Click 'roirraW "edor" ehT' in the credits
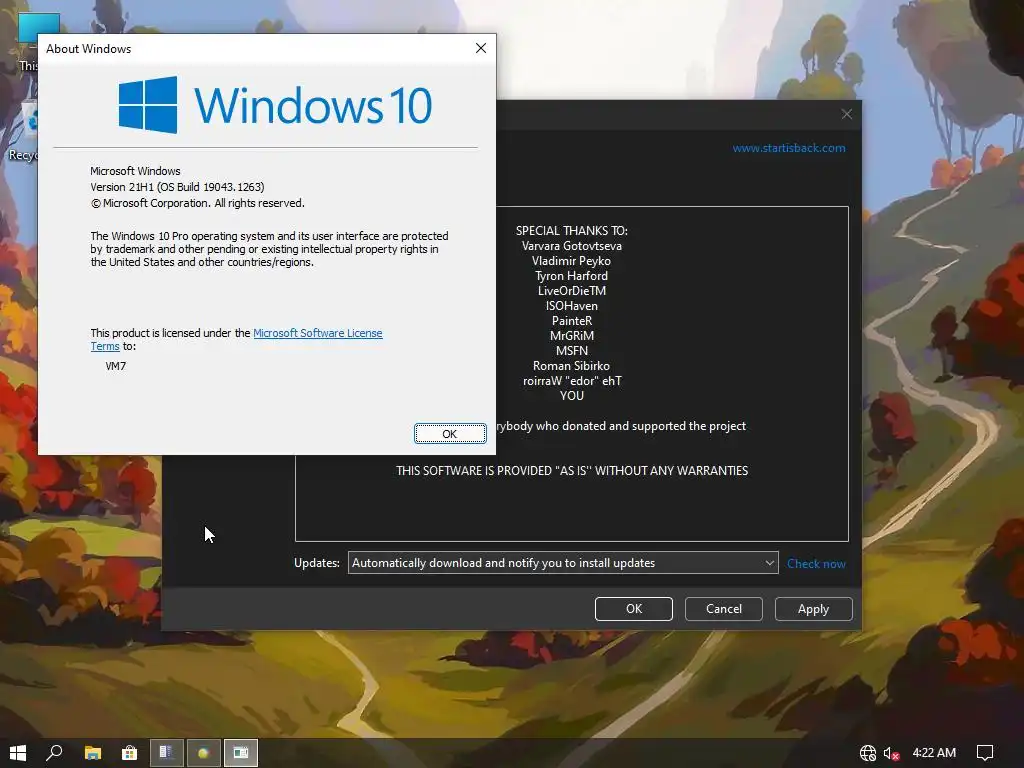Viewport: 1024px width, 768px height. click(572, 381)
